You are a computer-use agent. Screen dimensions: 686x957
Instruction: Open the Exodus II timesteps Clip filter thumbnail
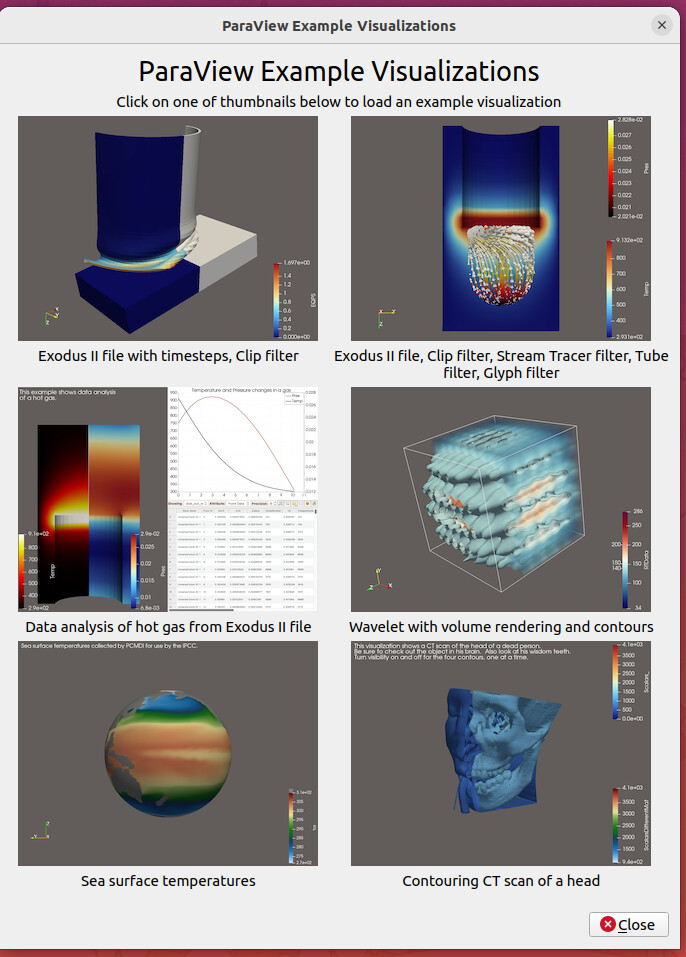tap(168, 229)
